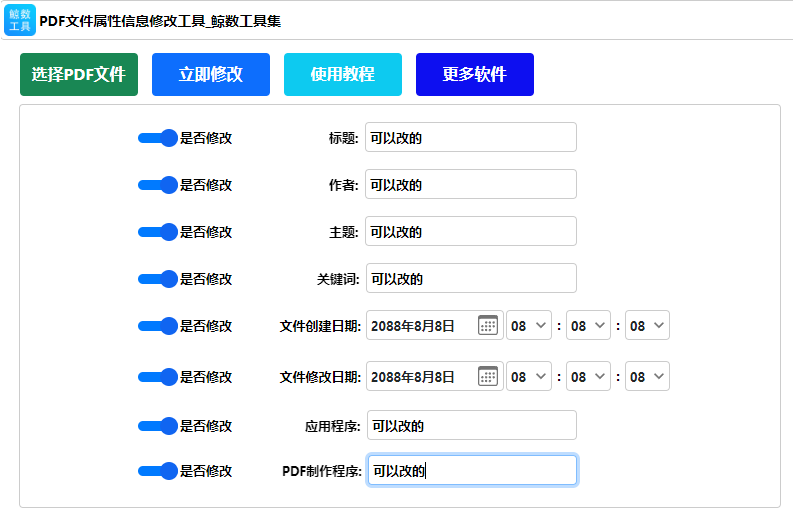Click 选择PDF文件 button
Viewport: 800px width, 515px height.
pyautogui.click(x=79, y=75)
